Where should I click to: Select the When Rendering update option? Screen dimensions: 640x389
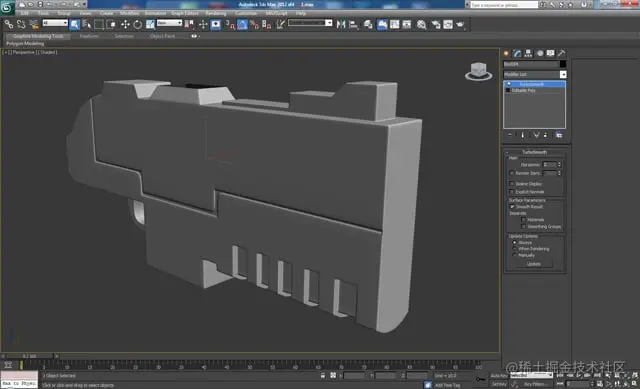(x=515, y=249)
